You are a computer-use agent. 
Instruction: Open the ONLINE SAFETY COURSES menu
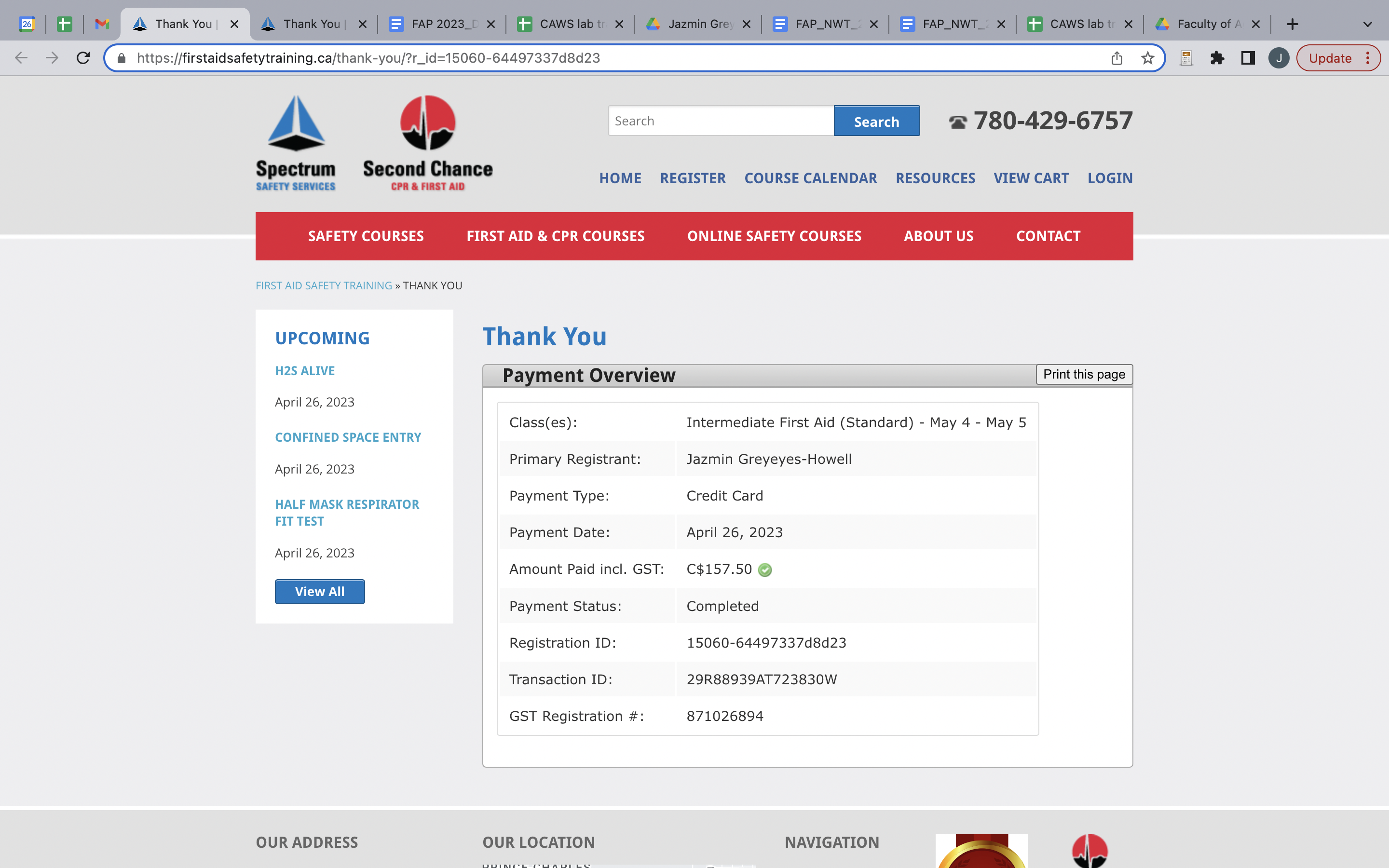774,236
